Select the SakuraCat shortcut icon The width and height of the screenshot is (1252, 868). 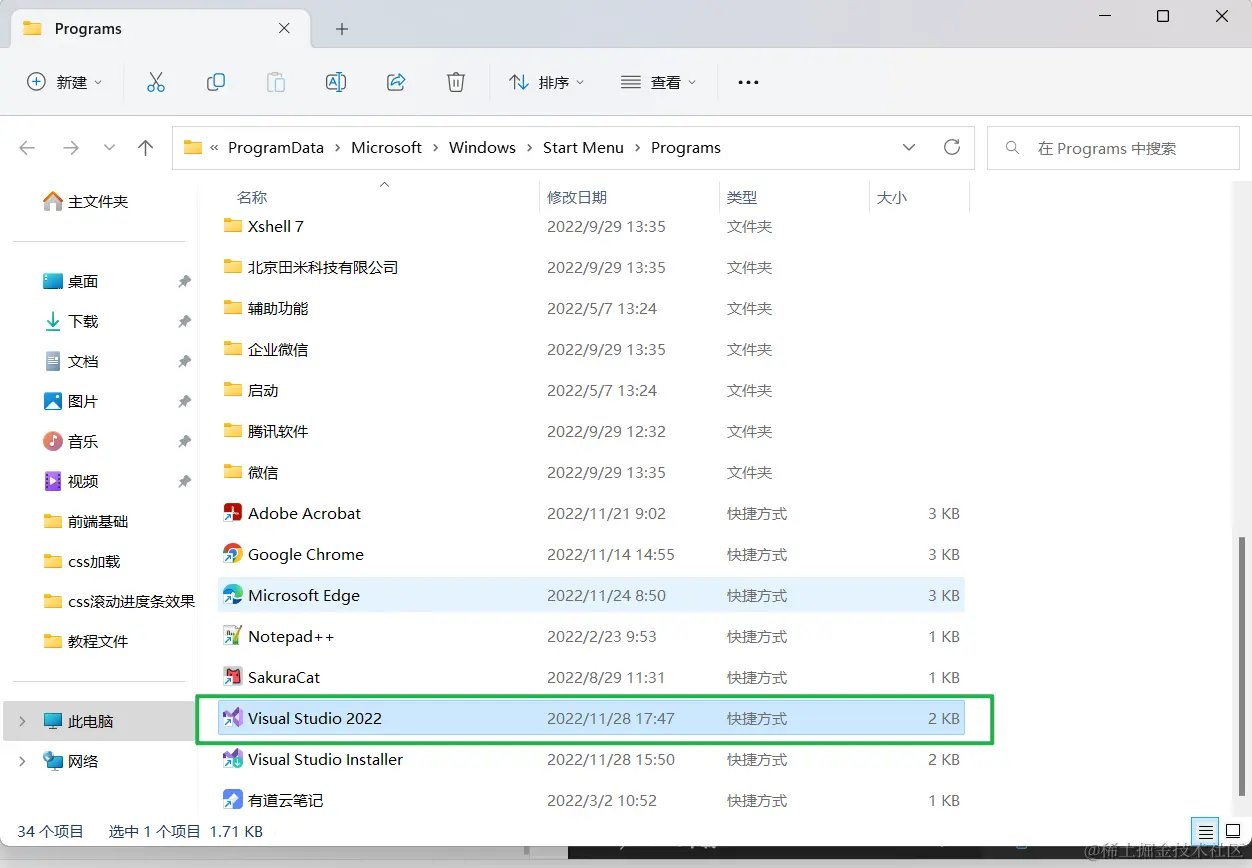[x=232, y=677]
